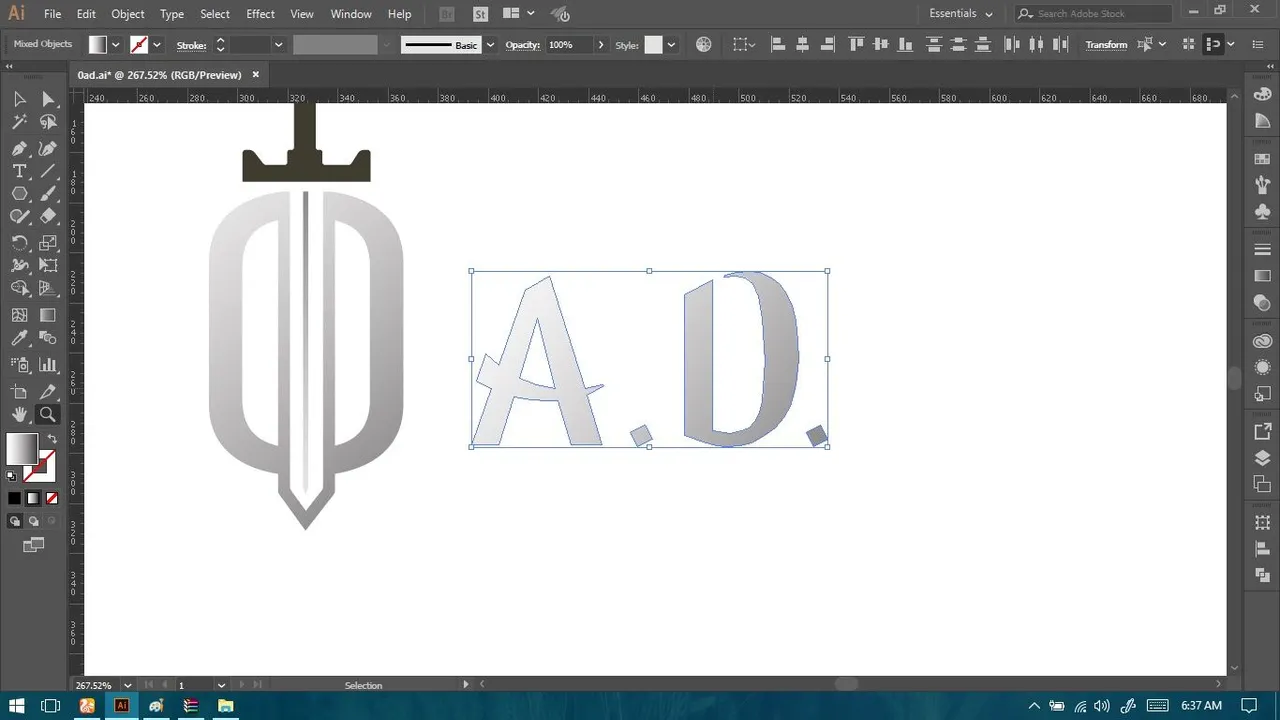
Task: Change screen mode button
Action: tap(34, 545)
